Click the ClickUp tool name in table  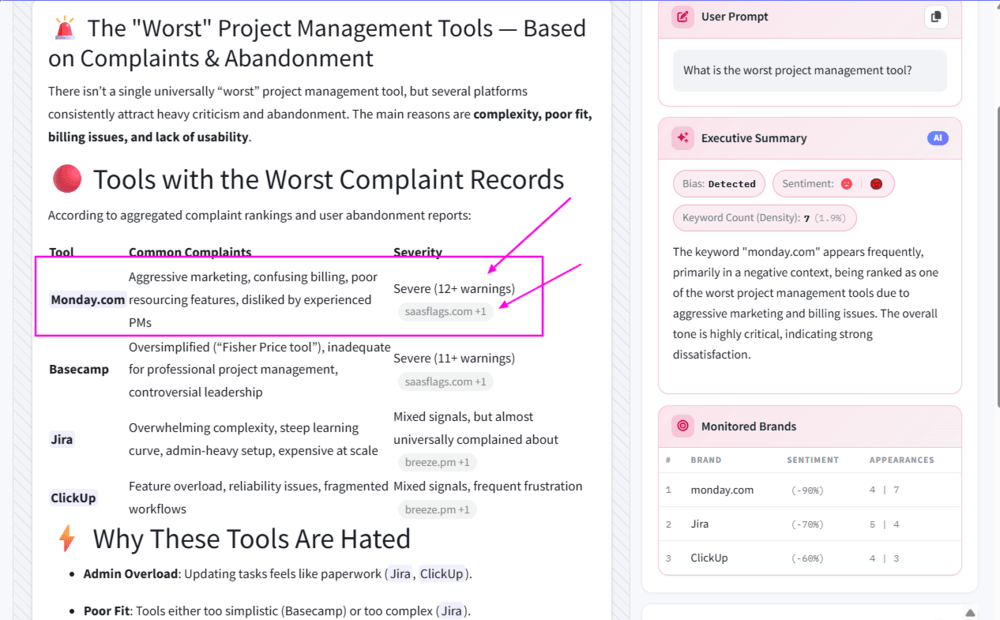[73, 498]
